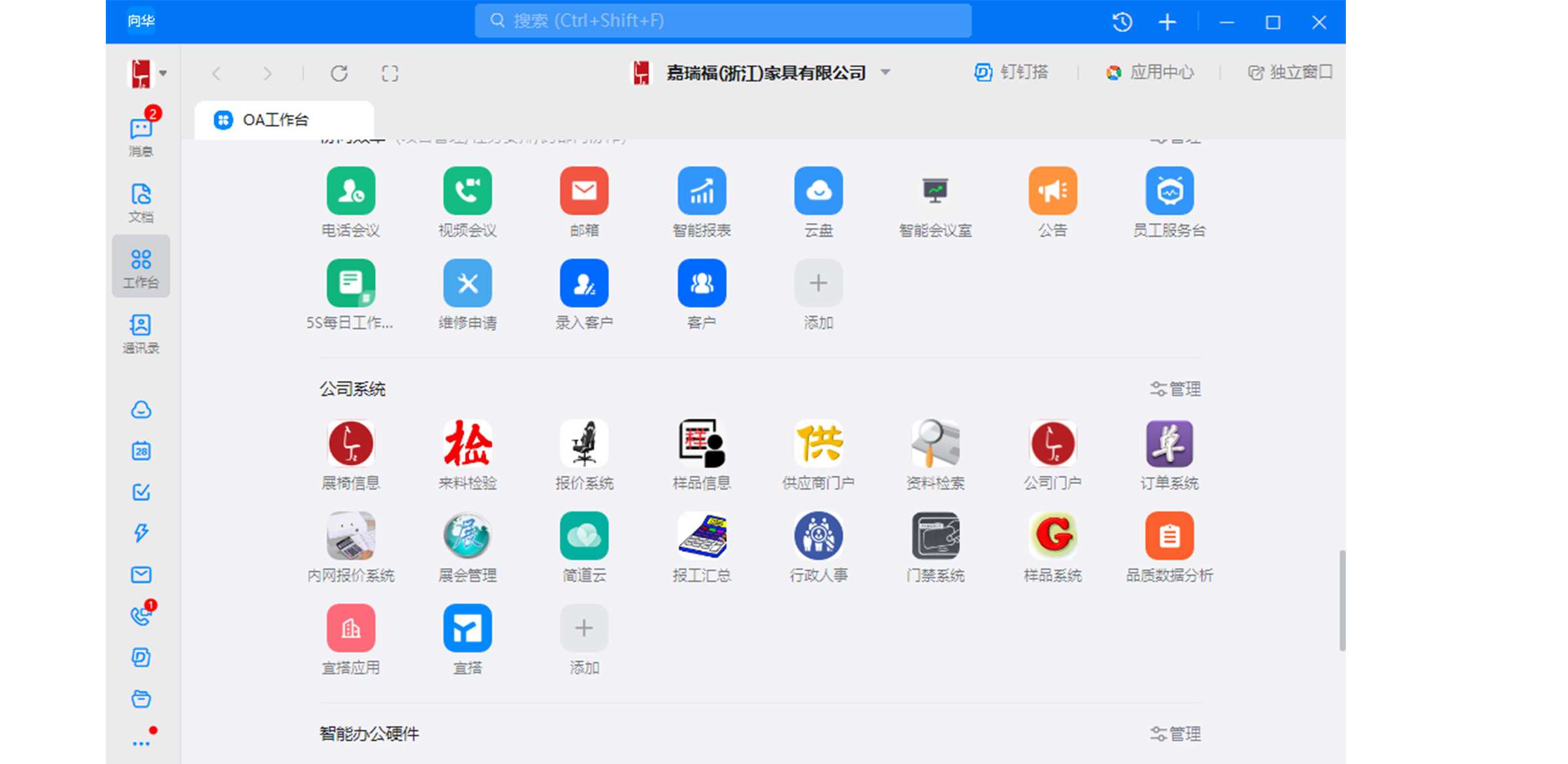1568x764 pixels.
Task: Open 品质数据分析 quality data analysis
Action: tap(1169, 537)
